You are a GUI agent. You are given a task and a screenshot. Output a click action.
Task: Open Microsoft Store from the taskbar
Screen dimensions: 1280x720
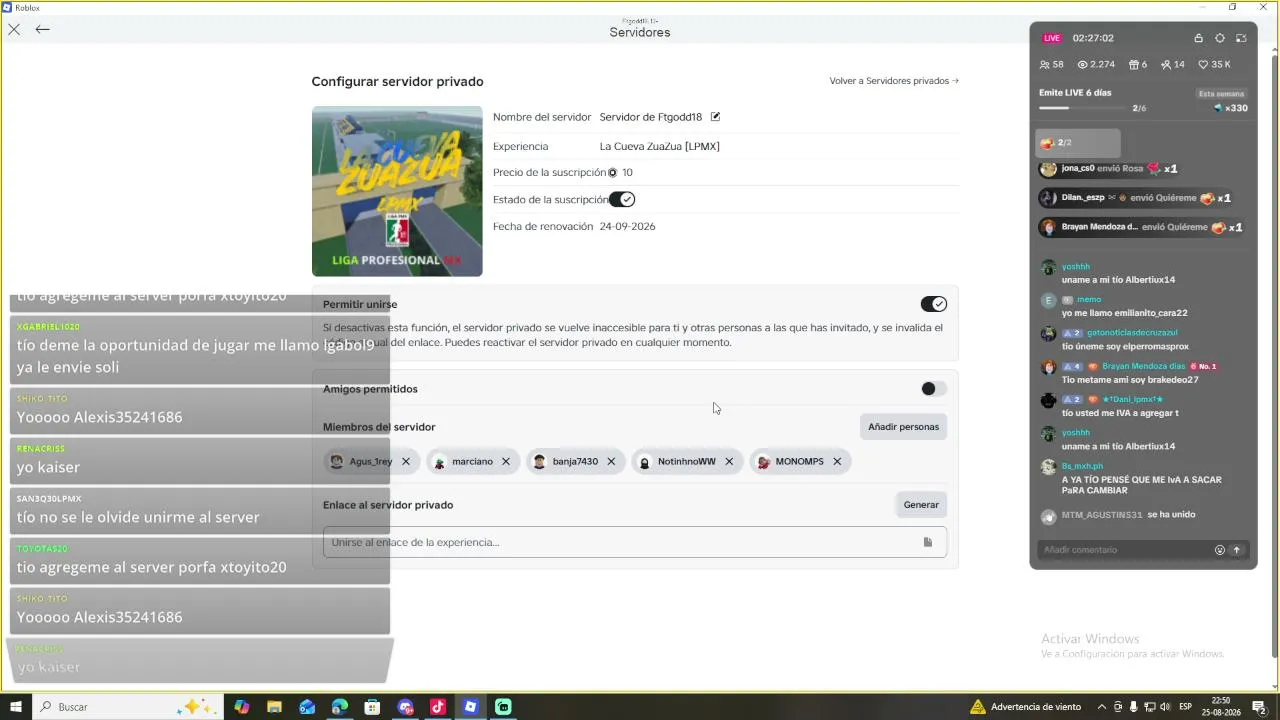click(x=373, y=707)
